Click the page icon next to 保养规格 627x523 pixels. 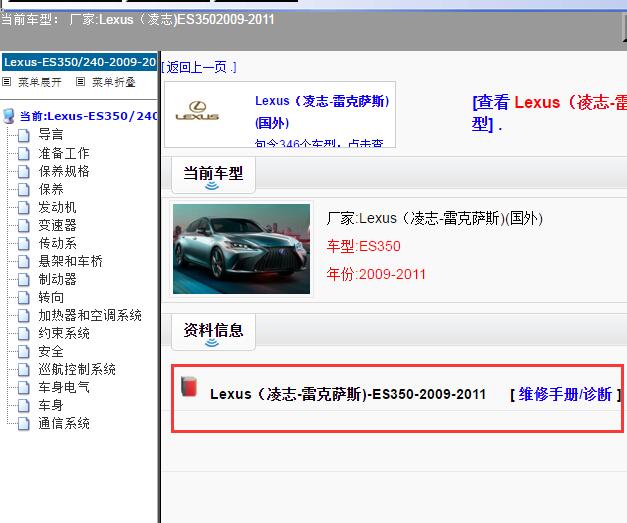pos(24,171)
